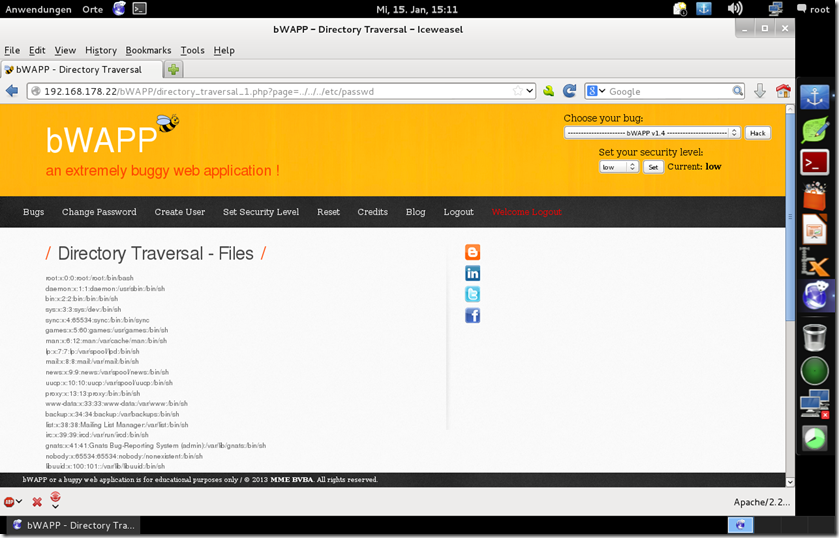The width and height of the screenshot is (839, 538).
Task: Click the red X icon in add-on bar
Action: (37, 502)
